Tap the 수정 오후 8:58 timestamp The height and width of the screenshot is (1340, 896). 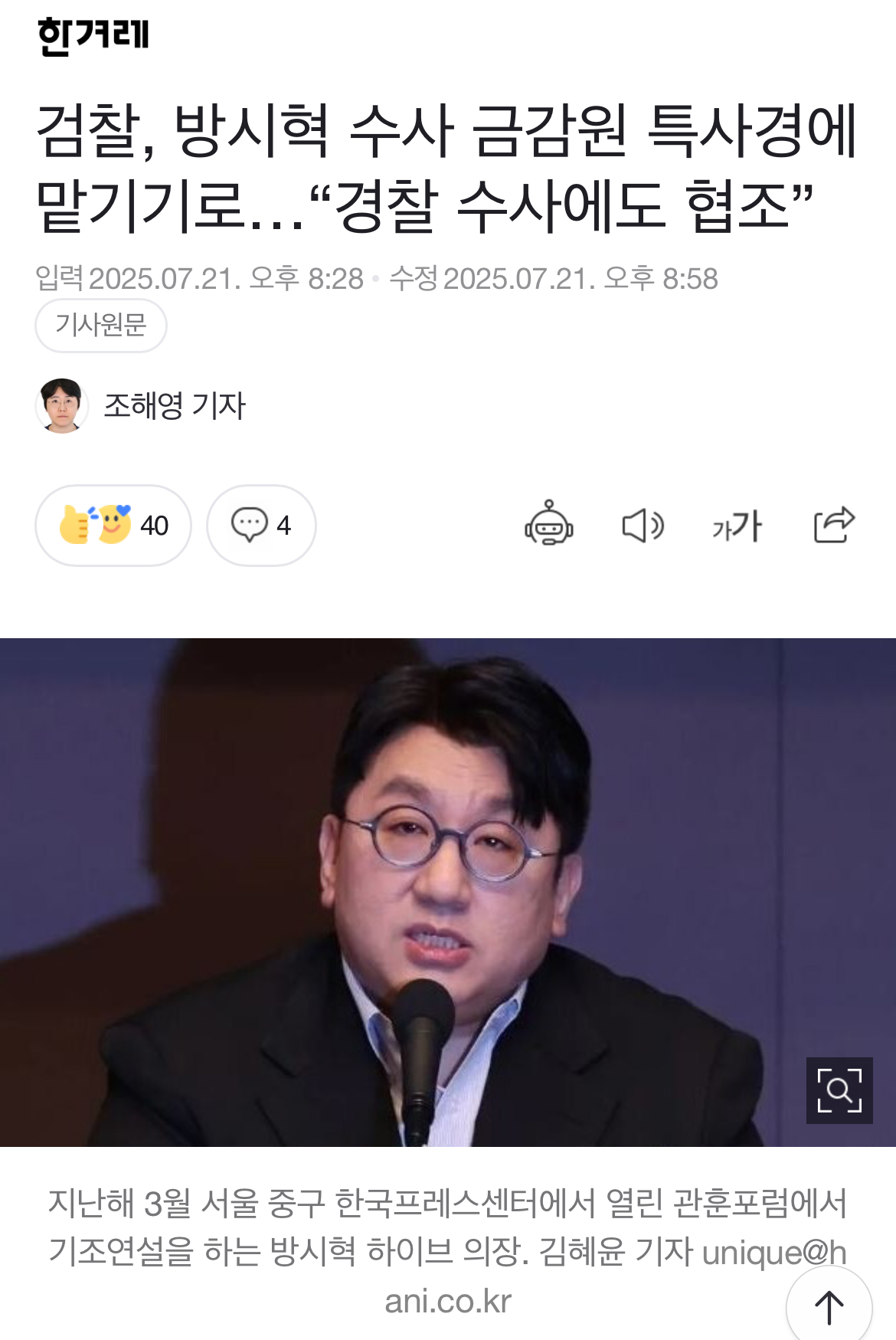coord(554,278)
